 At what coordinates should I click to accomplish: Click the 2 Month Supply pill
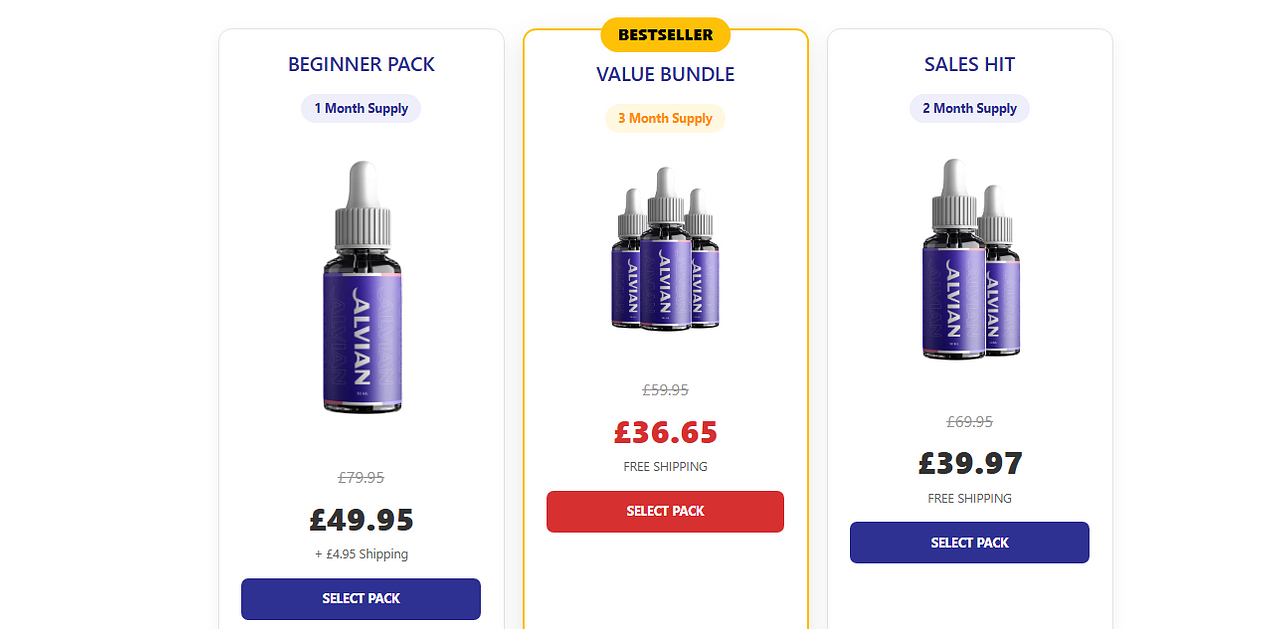pyautogui.click(x=969, y=108)
